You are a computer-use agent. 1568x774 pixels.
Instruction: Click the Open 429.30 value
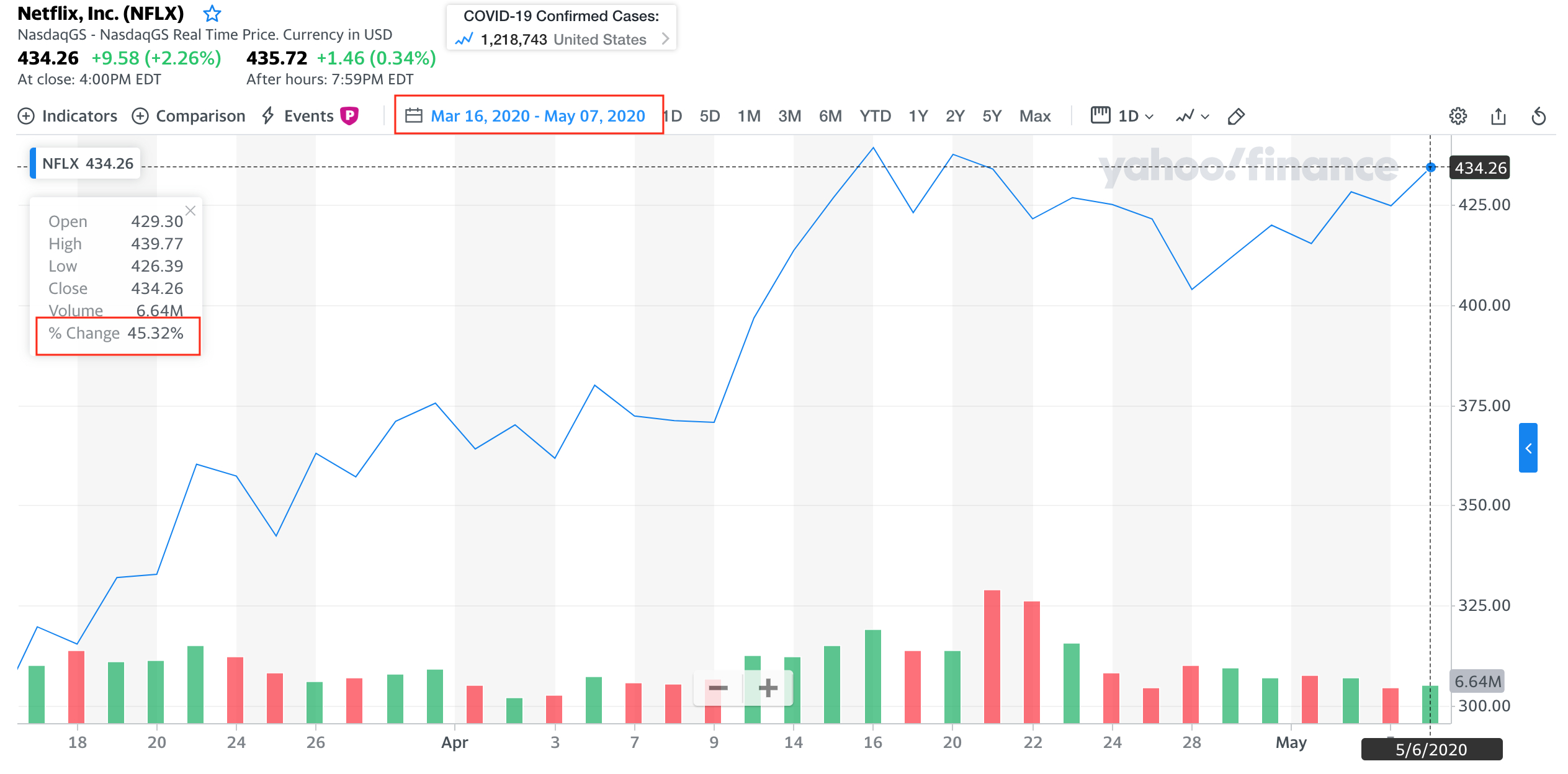coord(157,221)
